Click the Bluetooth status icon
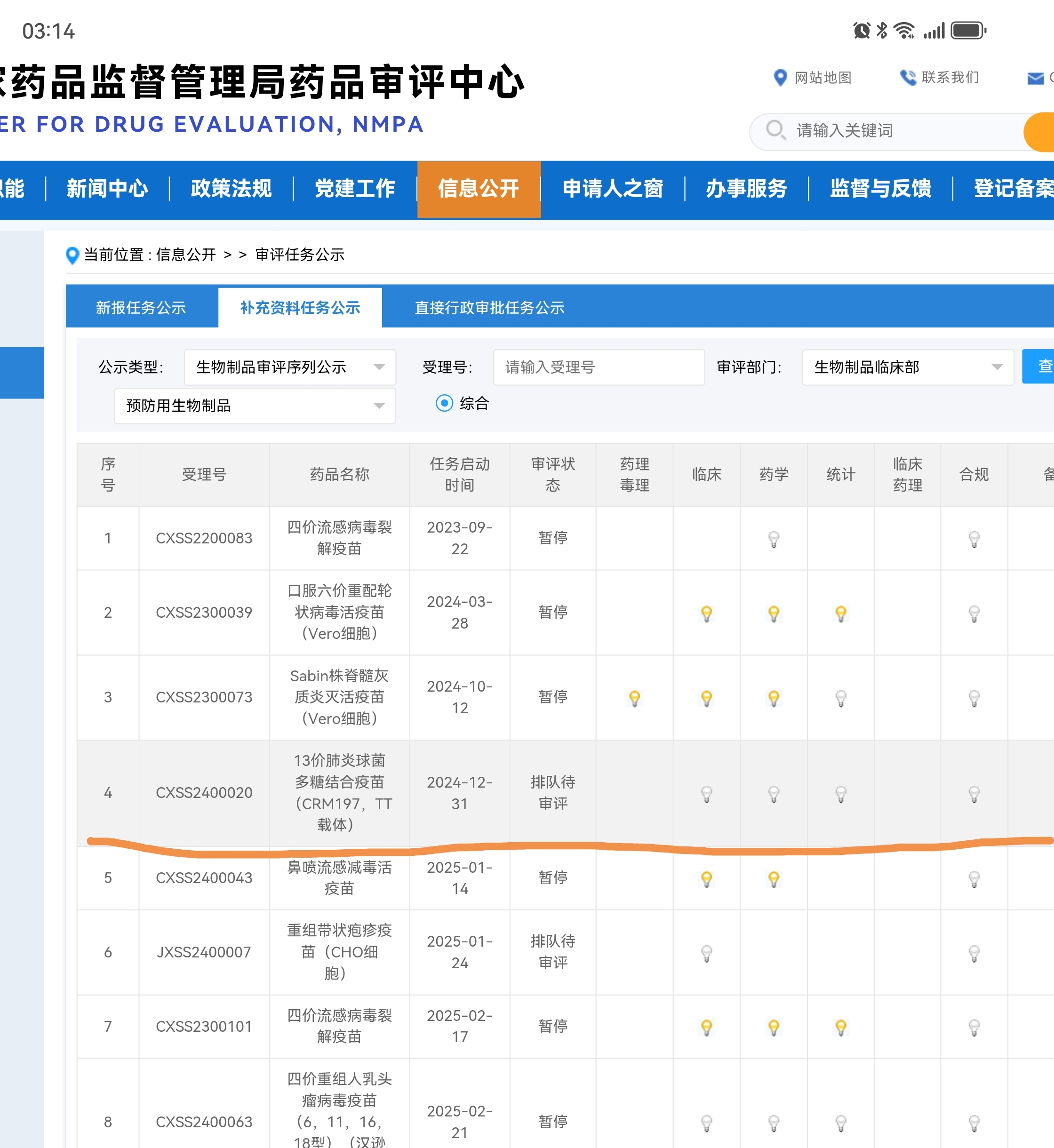Viewport: 1054px width, 1148px height. click(882, 30)
